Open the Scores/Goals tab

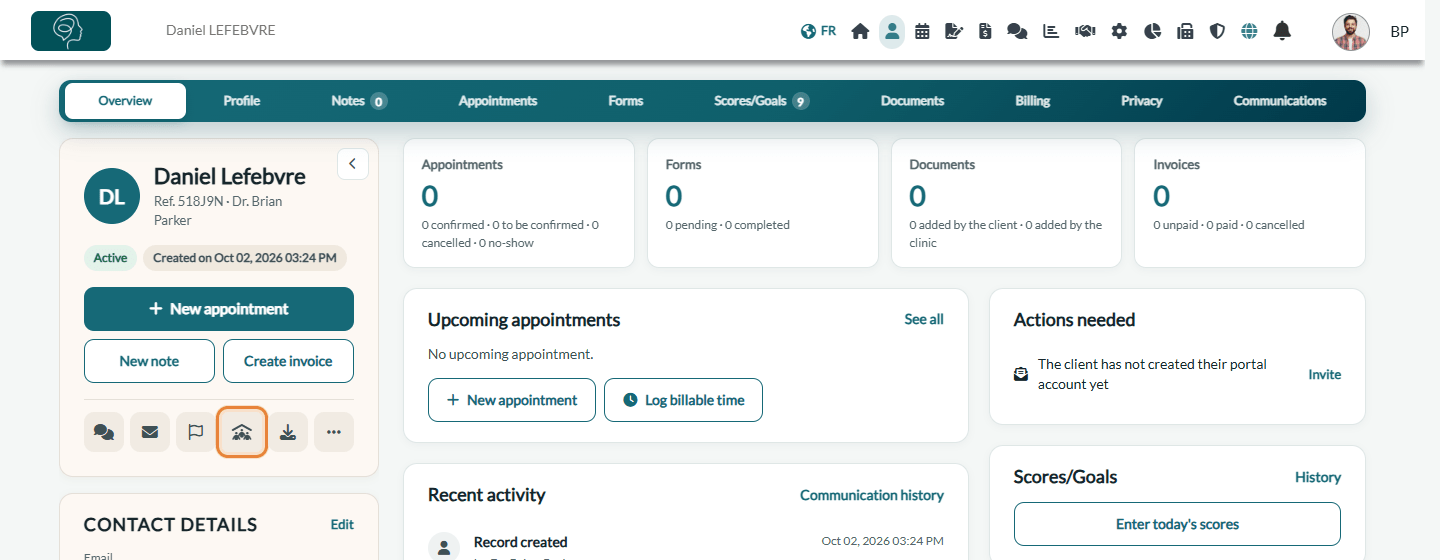pyautogui.click(x=761, y=101)
